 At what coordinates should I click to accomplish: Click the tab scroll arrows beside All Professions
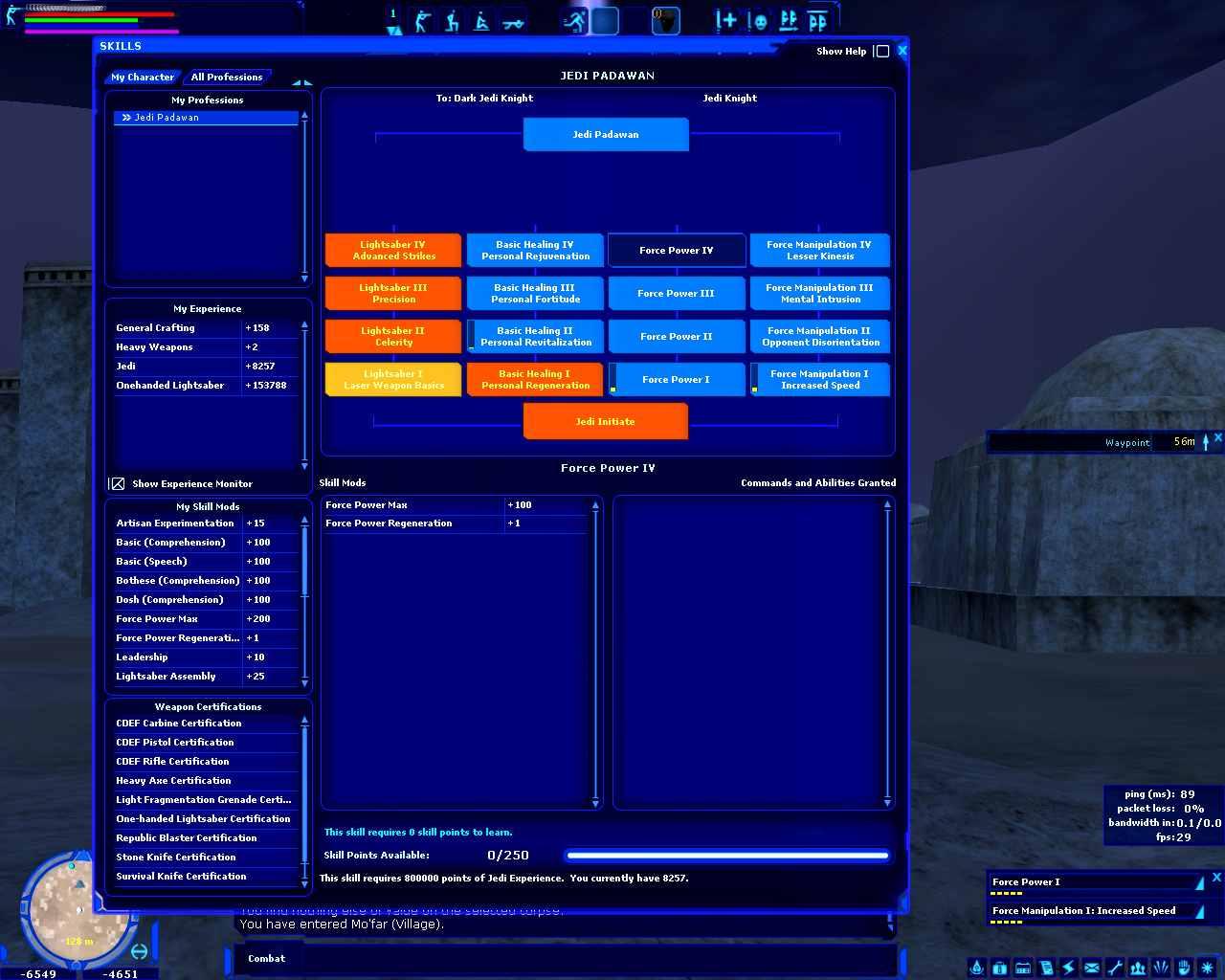[x=301, y=82]
